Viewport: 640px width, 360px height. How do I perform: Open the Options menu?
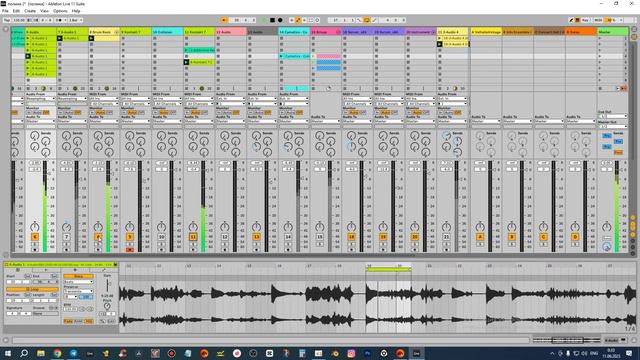point(60,11)
